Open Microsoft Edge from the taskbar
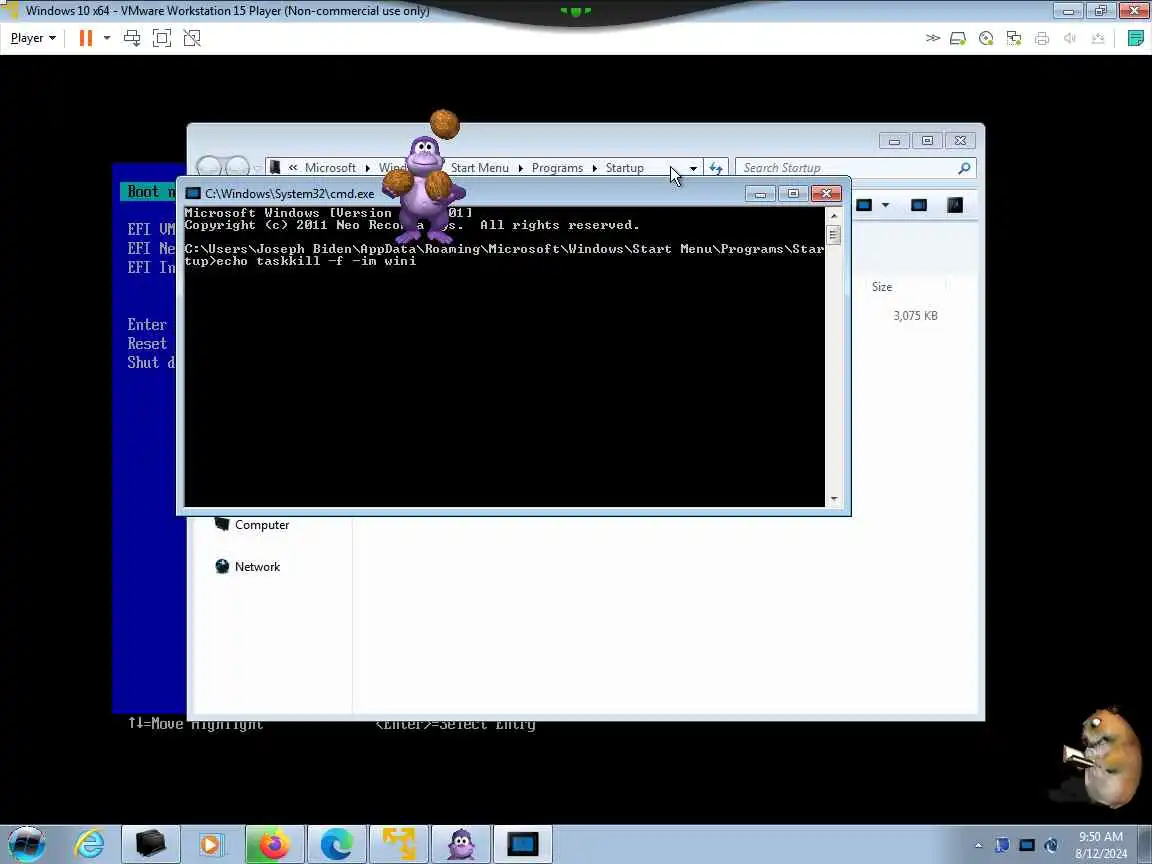This screenshot has width=1152, height=864. pos(336,843)
